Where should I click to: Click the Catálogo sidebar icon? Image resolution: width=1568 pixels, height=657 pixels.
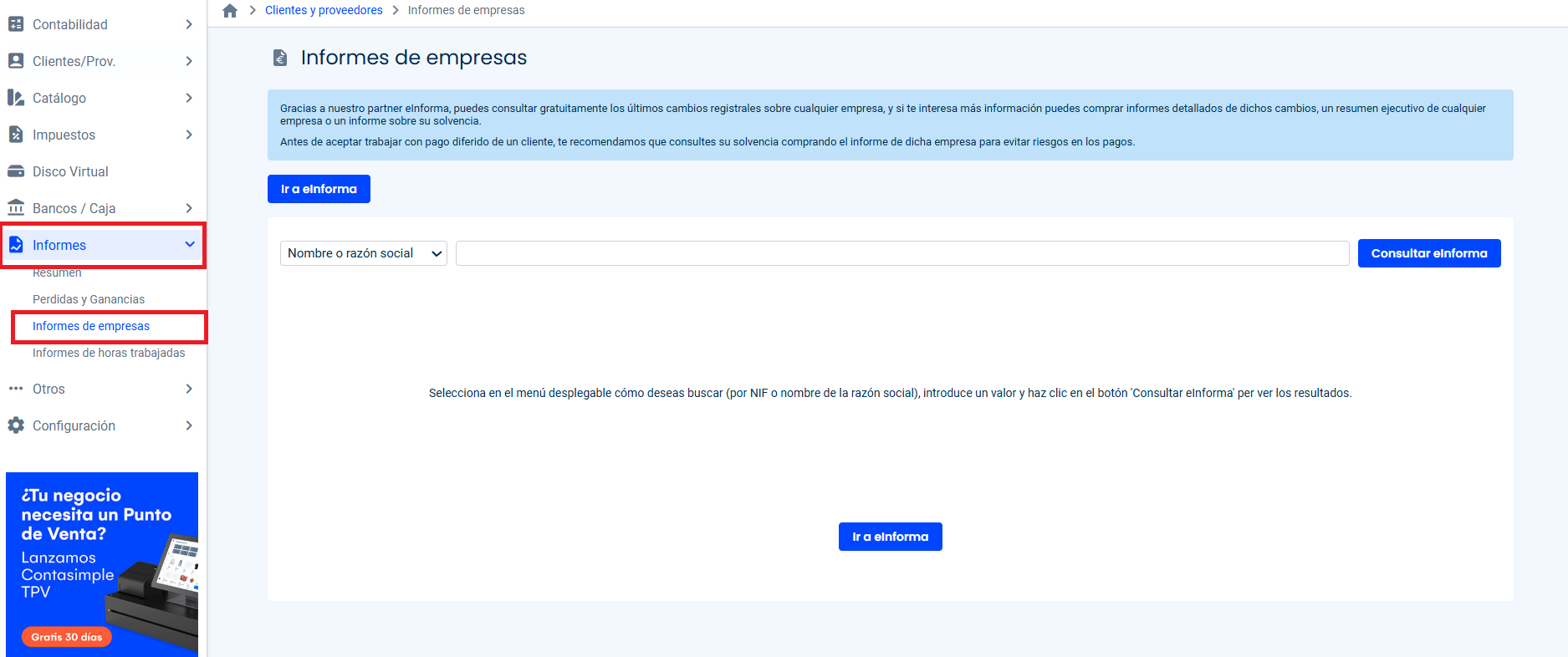[16, 98]
